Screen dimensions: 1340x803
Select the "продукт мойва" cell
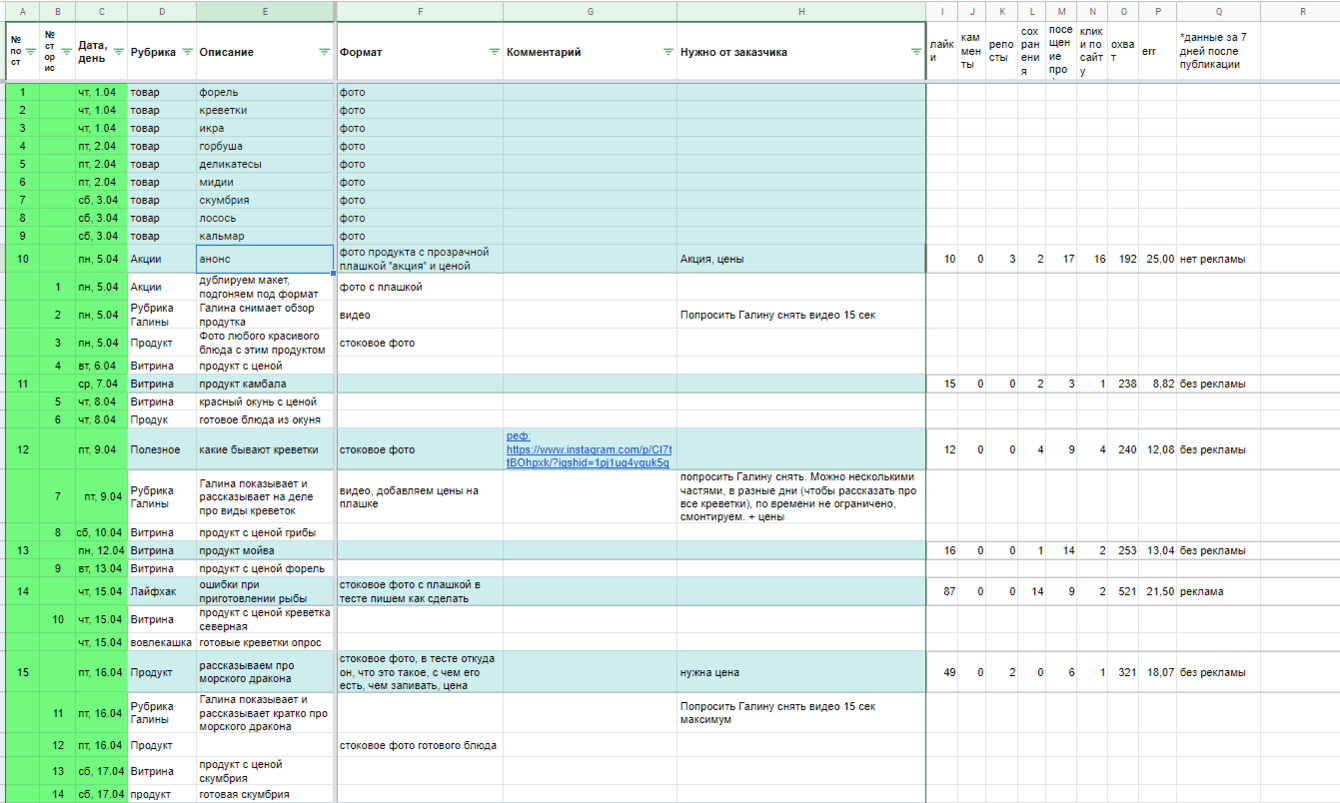265,550
